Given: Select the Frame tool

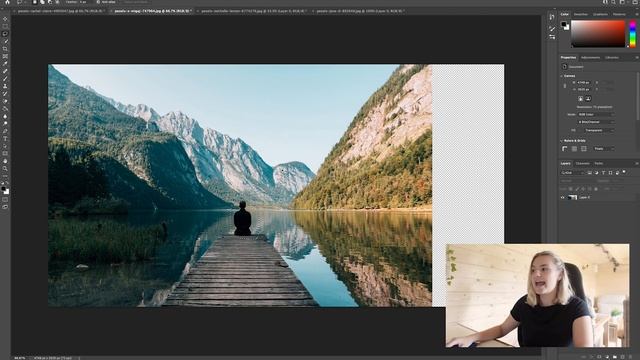Looking at the screenshot, I should click(x=5, y=56).
